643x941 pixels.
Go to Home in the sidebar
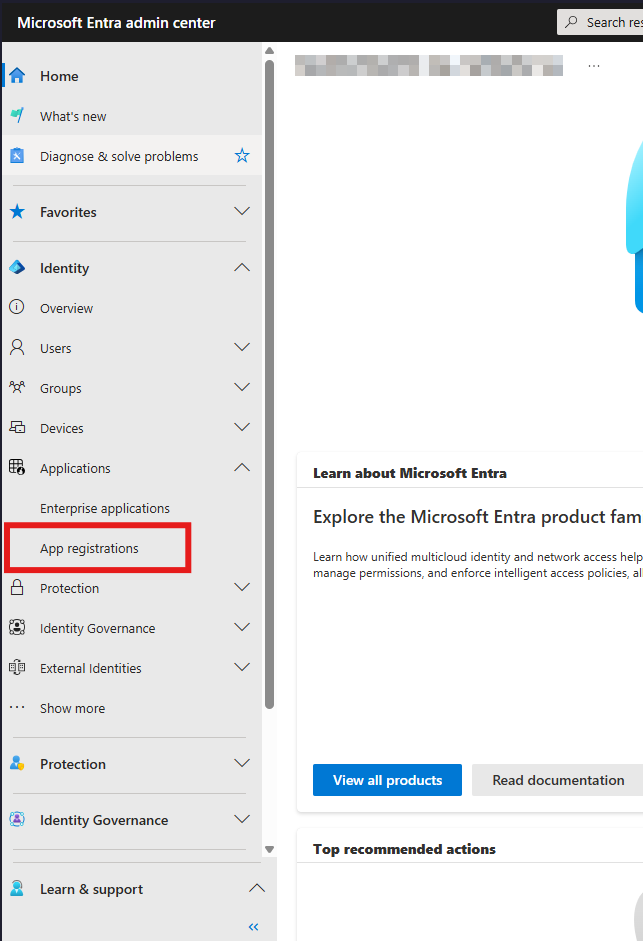coord(133,76)
